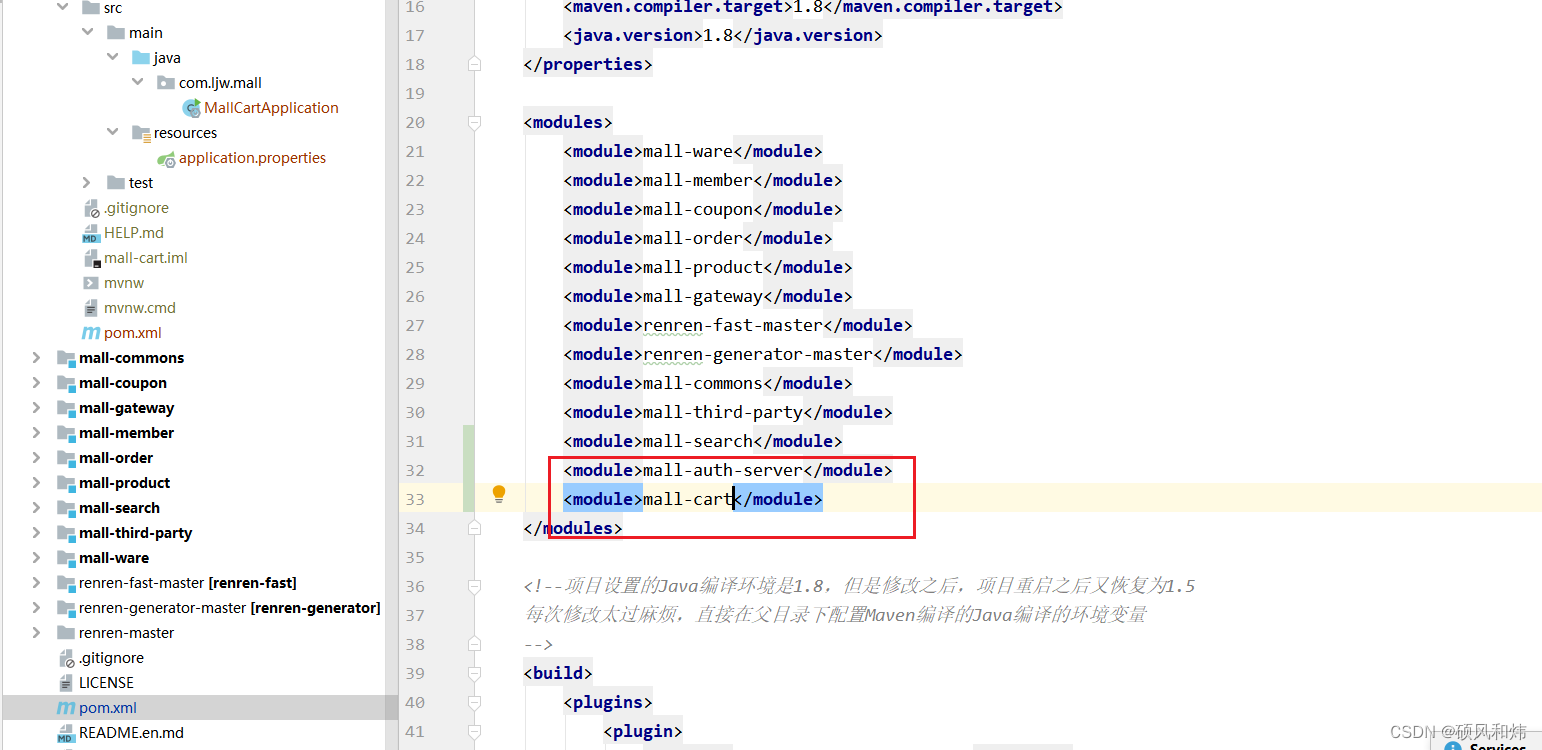Screen dimensions: 1542x750
Task: Select HELP.md in project tree
Action: (x=134, y=233)
